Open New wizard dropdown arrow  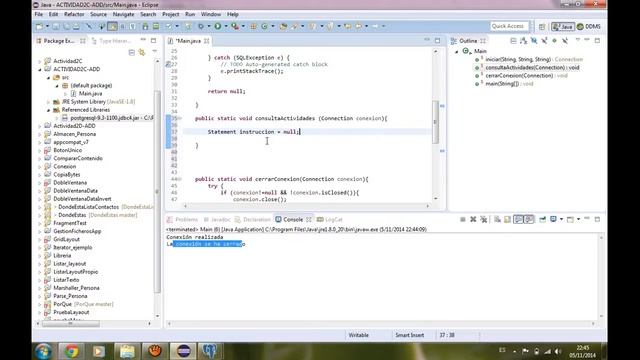47,26
